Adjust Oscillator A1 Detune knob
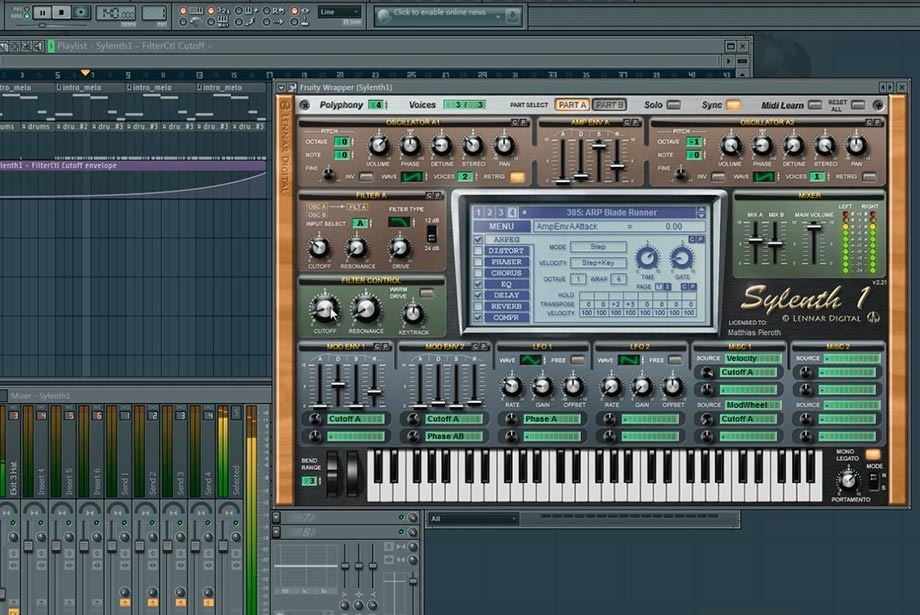 (442, 146)
